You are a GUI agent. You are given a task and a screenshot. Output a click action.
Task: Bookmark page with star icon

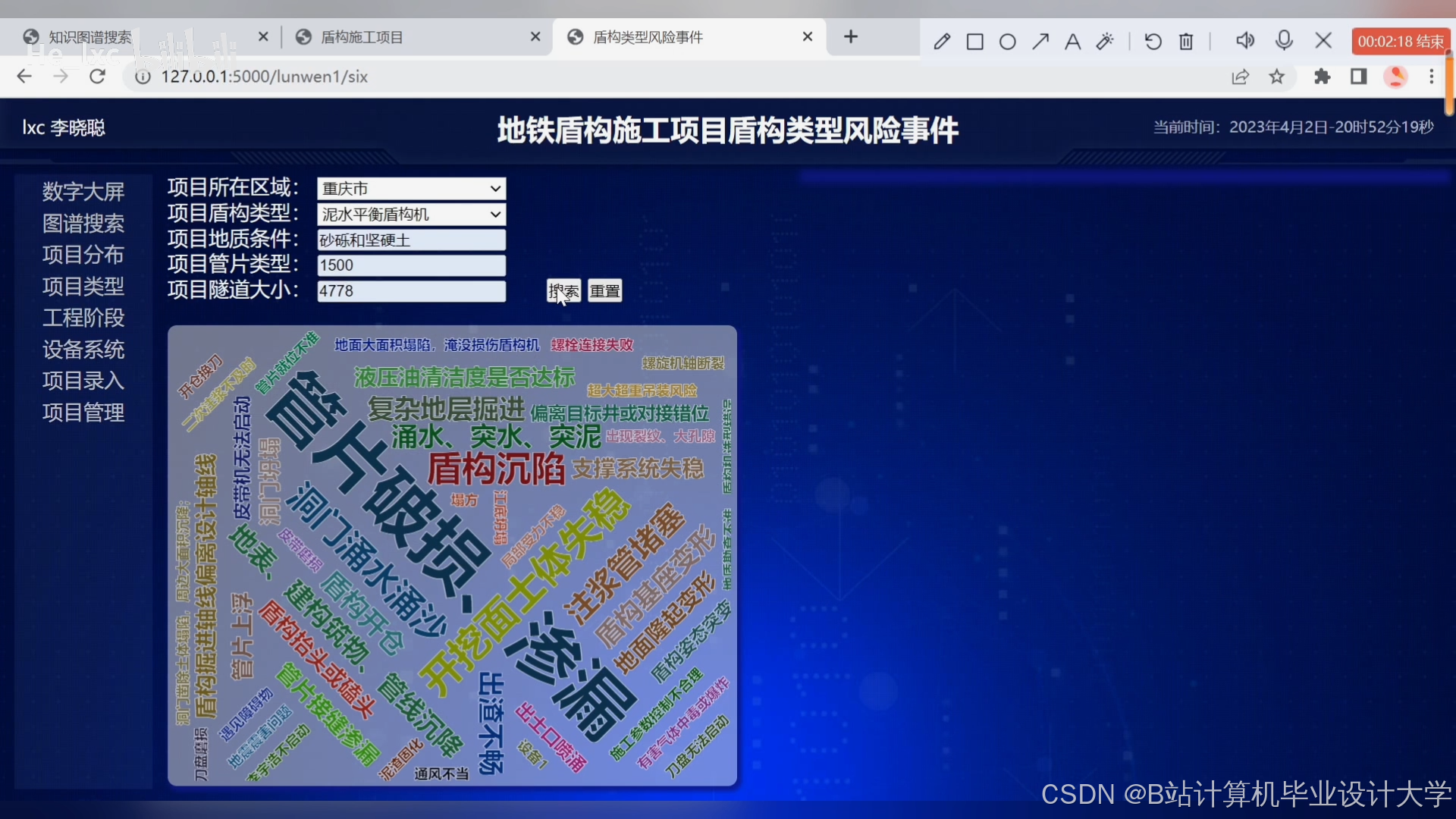pos(1277,77)
